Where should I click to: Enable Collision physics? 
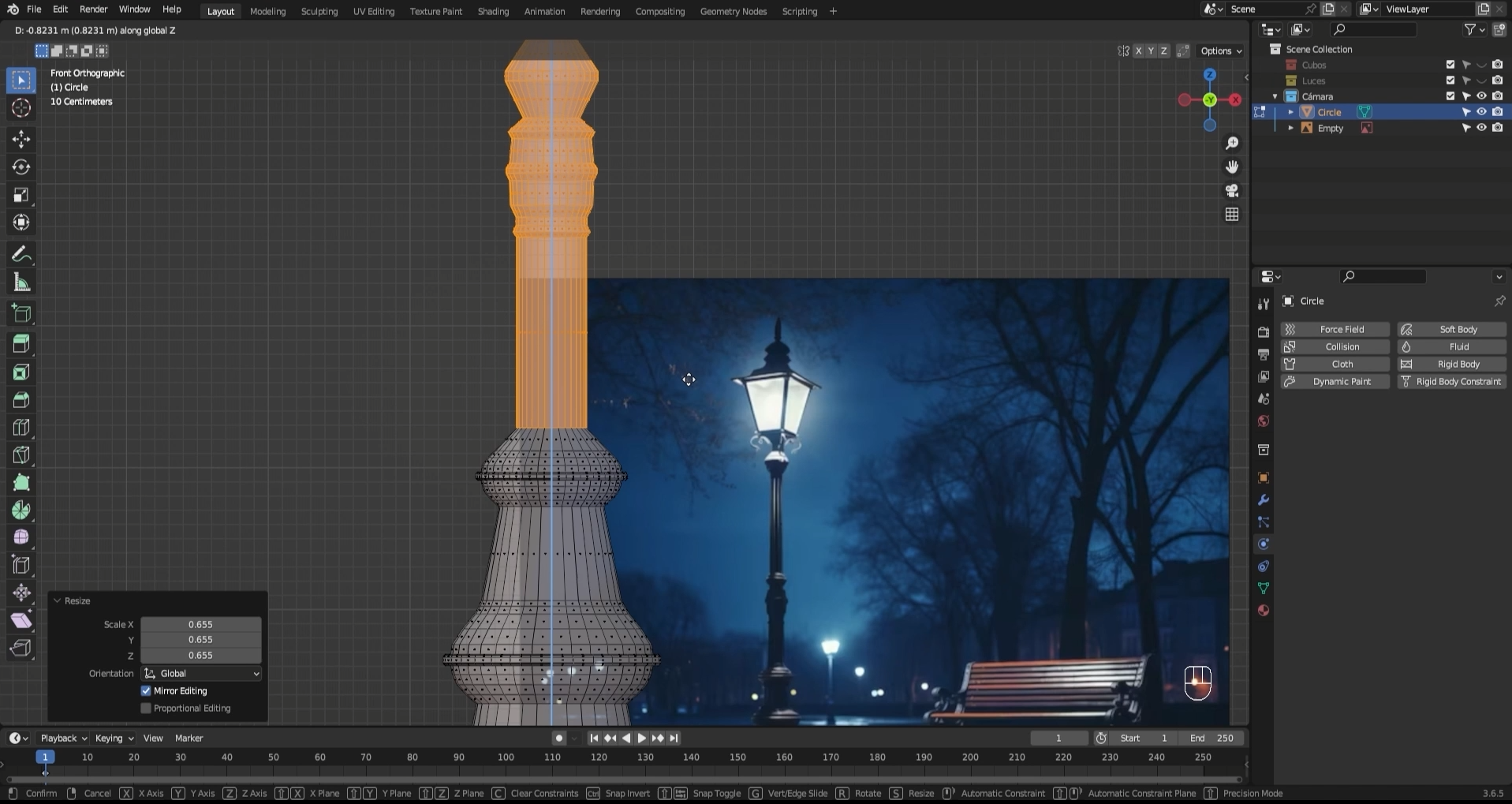1335,347
